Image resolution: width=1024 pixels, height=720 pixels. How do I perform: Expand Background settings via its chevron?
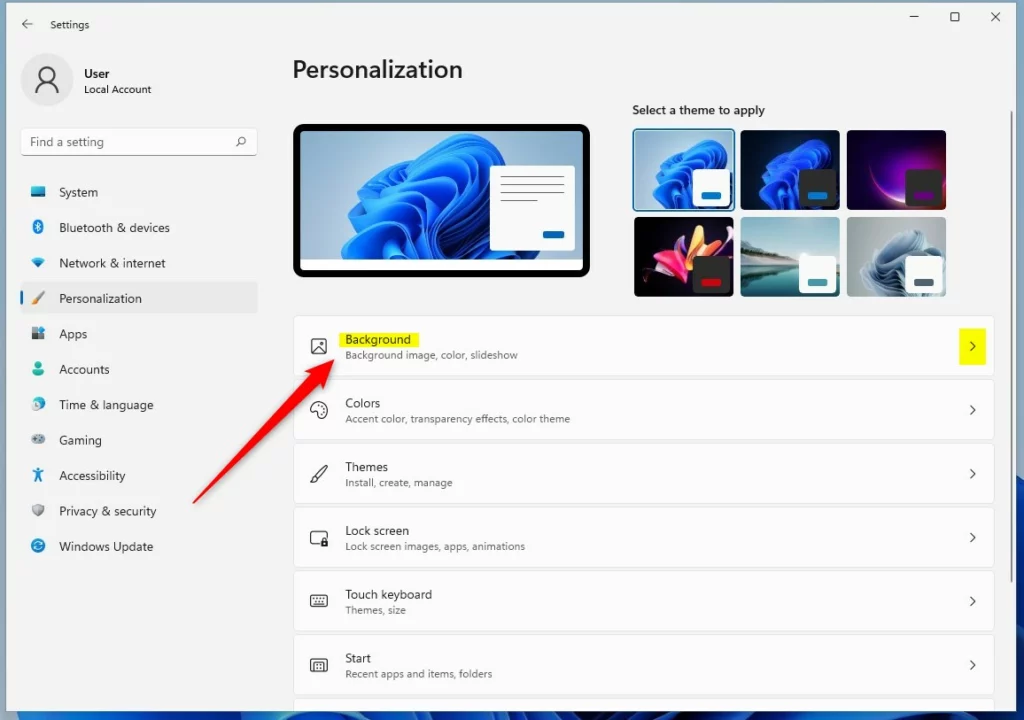972,346
